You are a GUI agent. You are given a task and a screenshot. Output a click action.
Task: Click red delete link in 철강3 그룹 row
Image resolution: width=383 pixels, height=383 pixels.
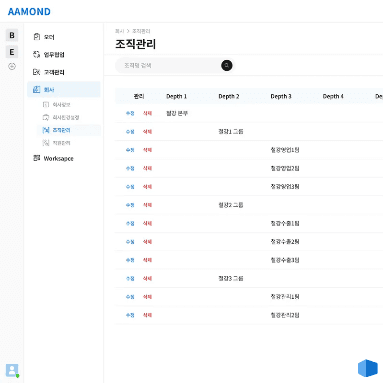(147, 278)
